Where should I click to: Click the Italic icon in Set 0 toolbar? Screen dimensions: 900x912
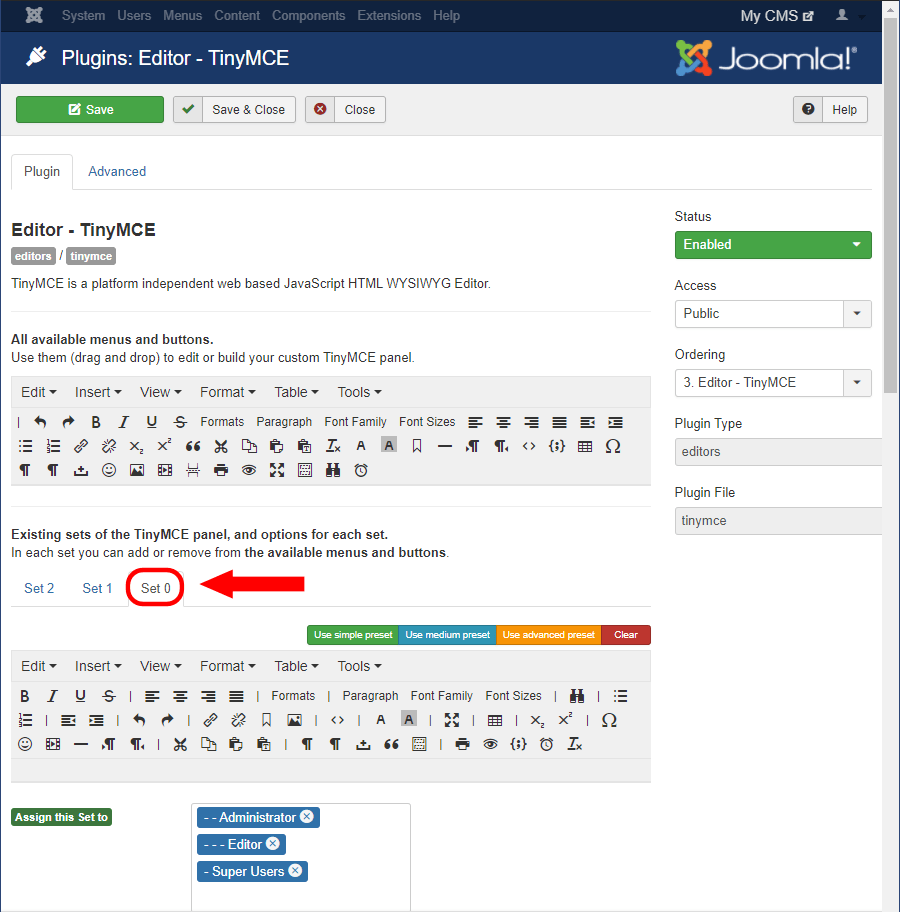point(52,696)
